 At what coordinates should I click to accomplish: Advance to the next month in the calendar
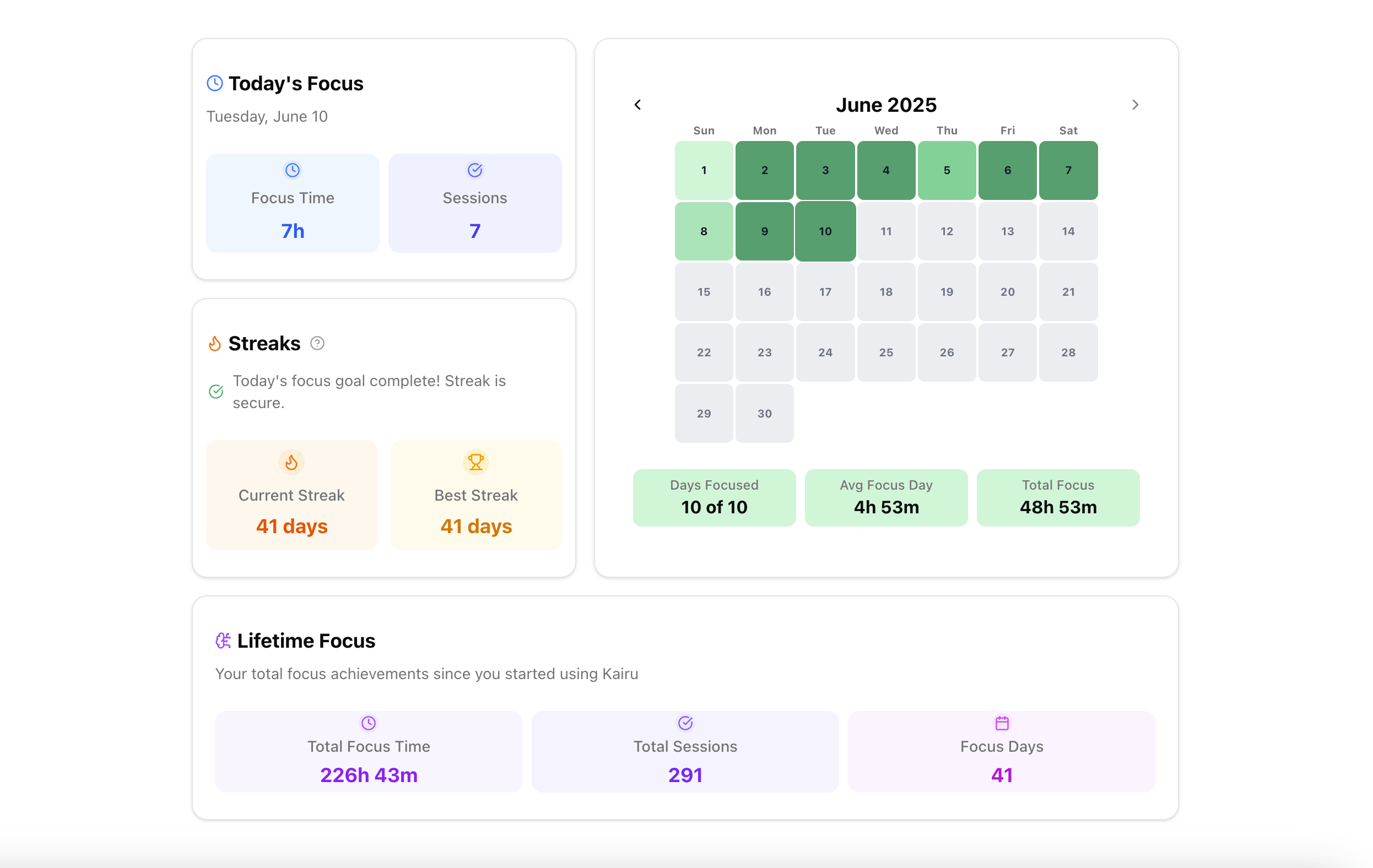click(x=1134, y=105)
